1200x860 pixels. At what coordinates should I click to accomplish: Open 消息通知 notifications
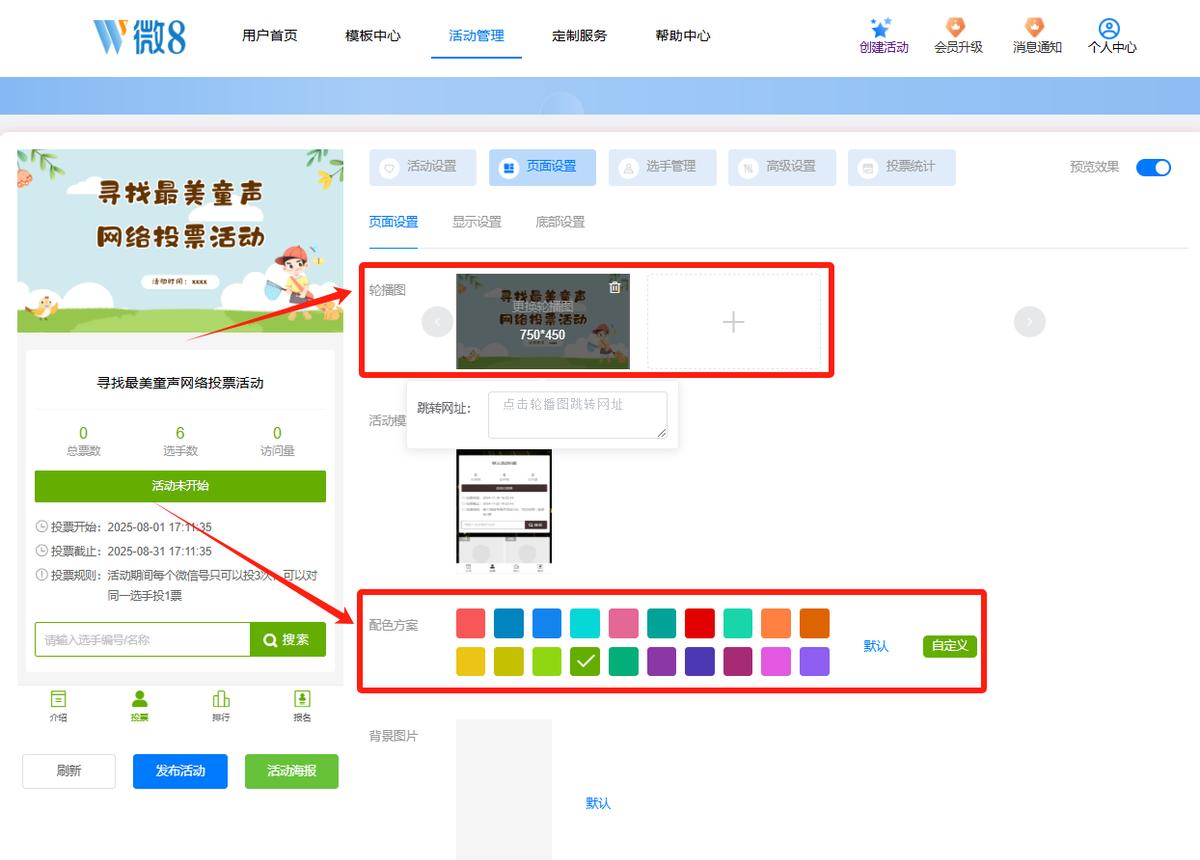(x=1036, y=36)
